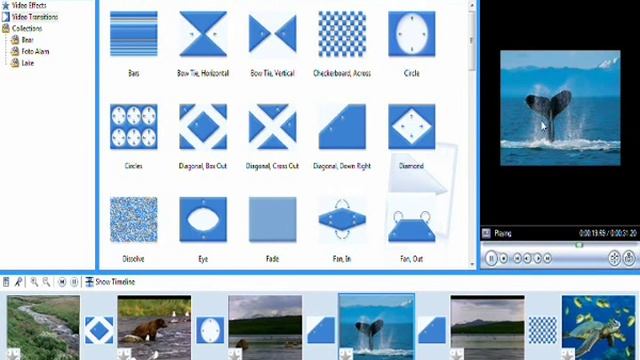Click the diamond transition cell in storyboard
This screenshot has height=360, width=640.
coord(99,330)
